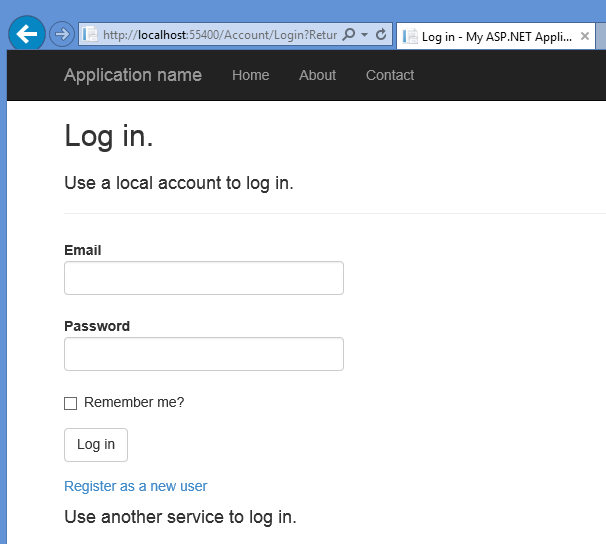The width and height of the screenshot is (606, 544).
Task: Follow the 'Register as a new user' link
Action: click(135, 486)
